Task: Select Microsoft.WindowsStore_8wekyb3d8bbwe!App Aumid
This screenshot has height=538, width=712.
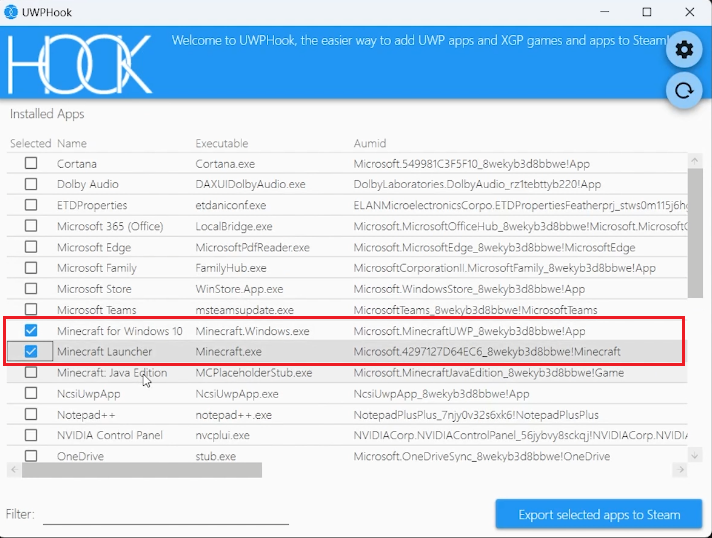Action: (x=469, y=289)
